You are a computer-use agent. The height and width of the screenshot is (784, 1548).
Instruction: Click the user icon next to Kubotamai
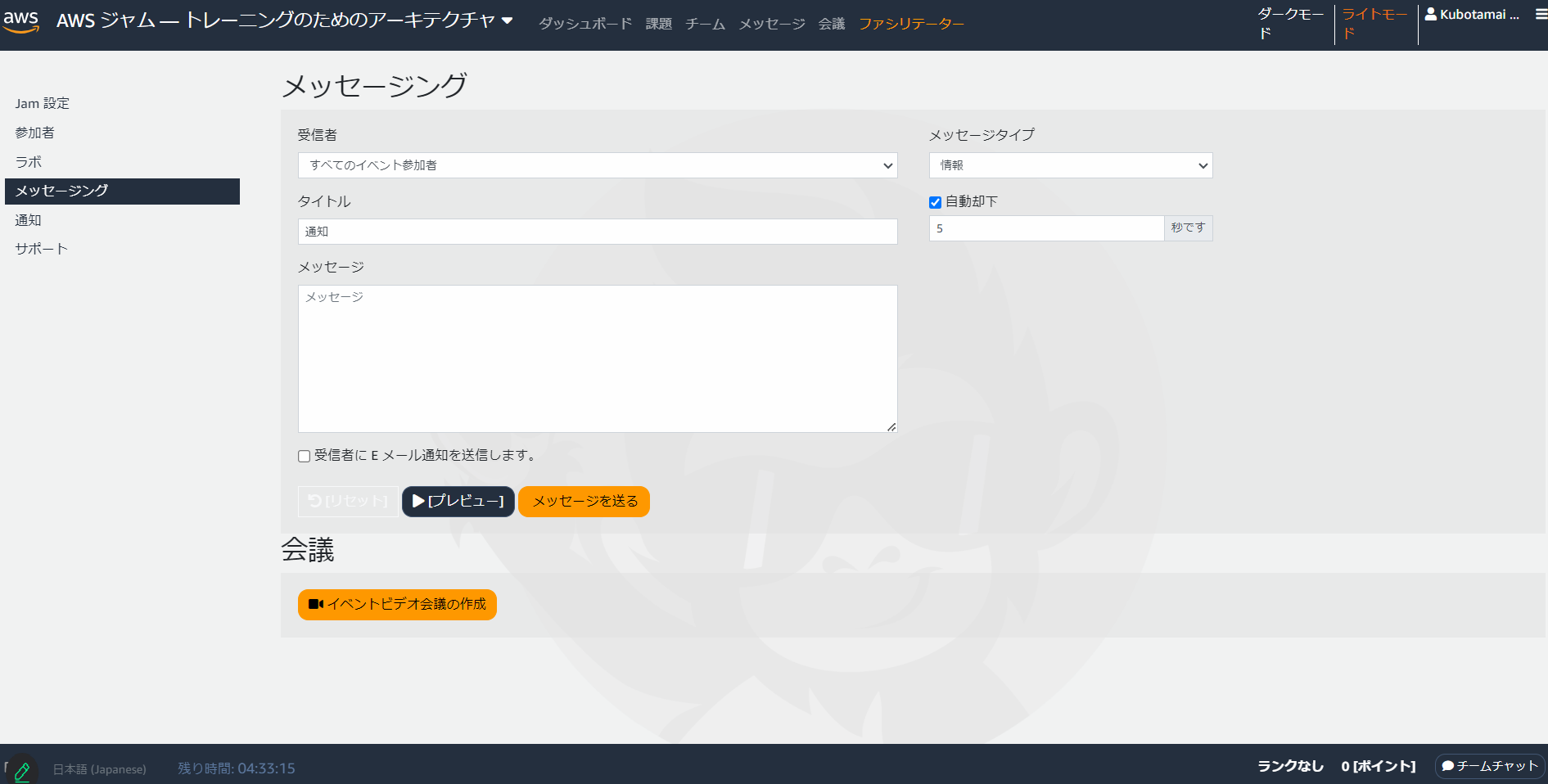pyautogui.click(x=1431, y=13)
